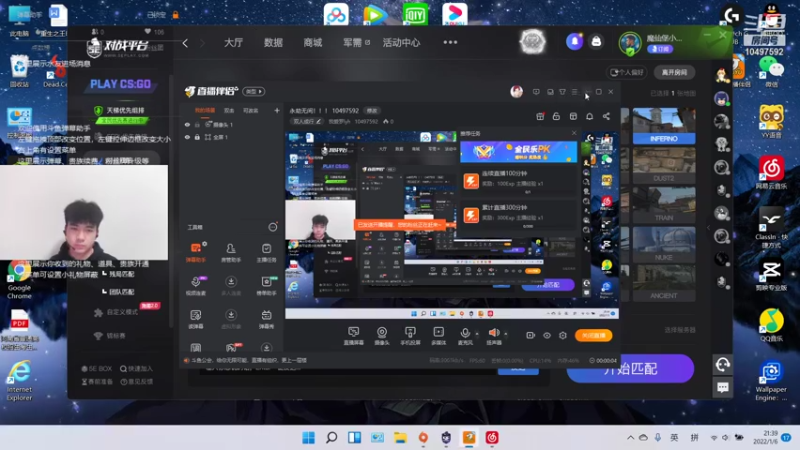Open 弹幕助手 tool in toolbox

coord(195,252)
